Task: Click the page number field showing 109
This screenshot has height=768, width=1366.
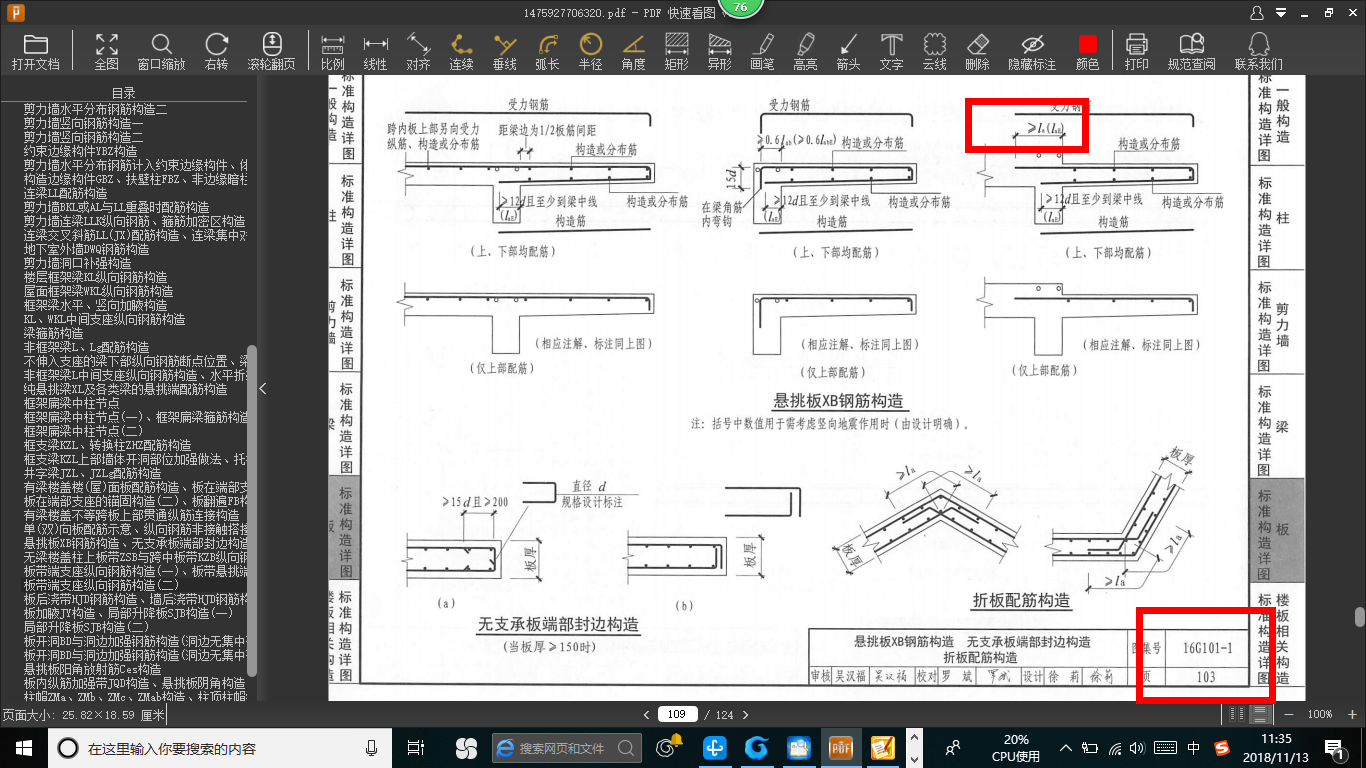Action: pyautogui.click(x=678, y=714)
